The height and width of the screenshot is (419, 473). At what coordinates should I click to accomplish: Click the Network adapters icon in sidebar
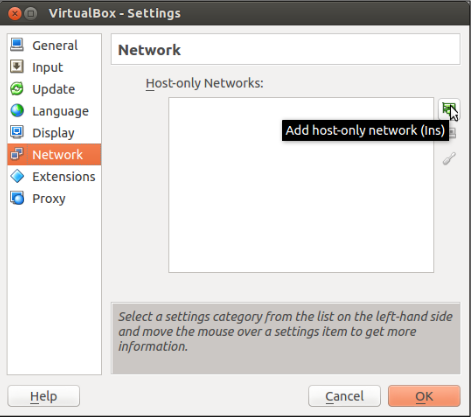pyautogui.click(x=17, y=154)
